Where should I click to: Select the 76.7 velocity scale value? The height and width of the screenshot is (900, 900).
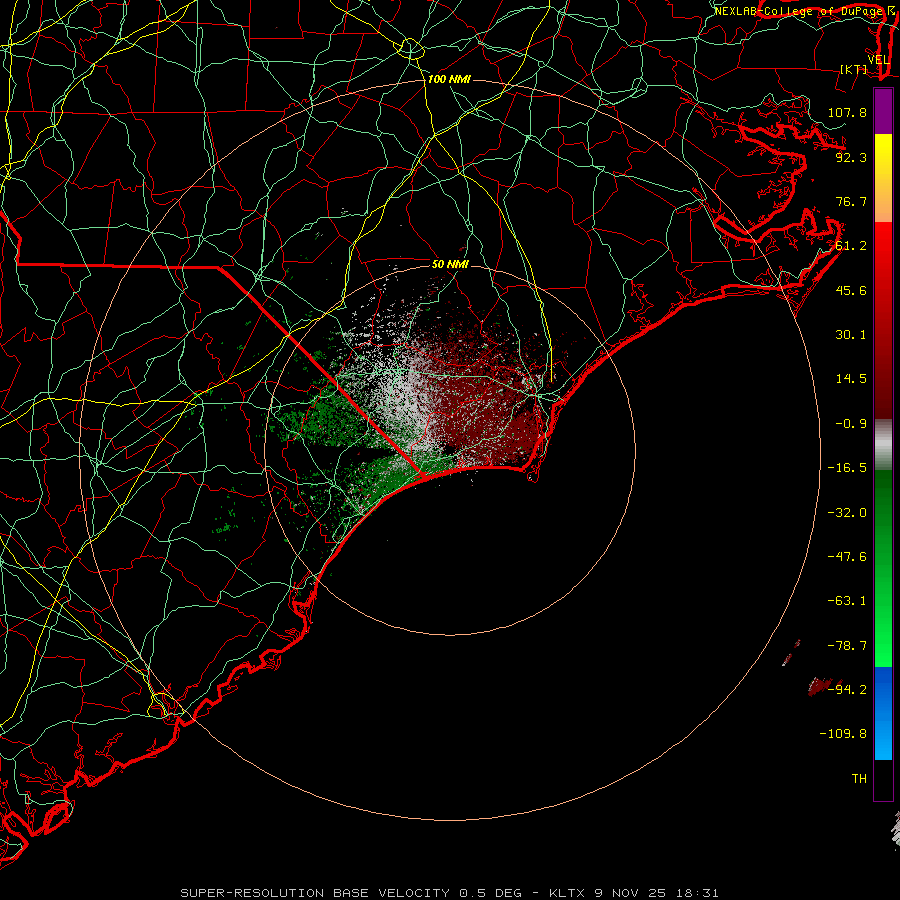[x=851, y=201]
